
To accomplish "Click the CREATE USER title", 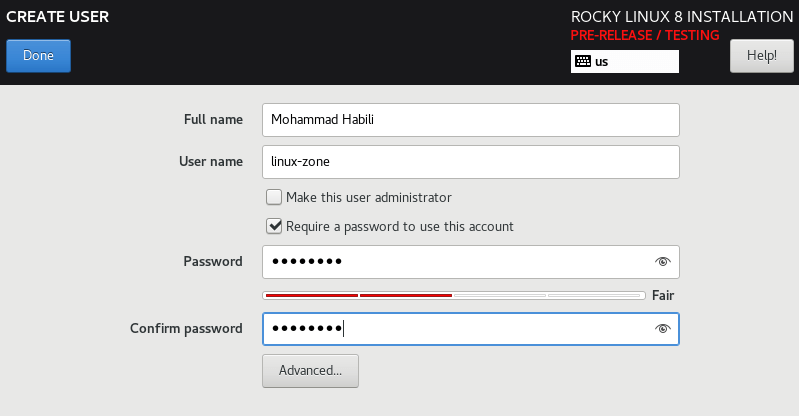I will click(x=57, y=17).
